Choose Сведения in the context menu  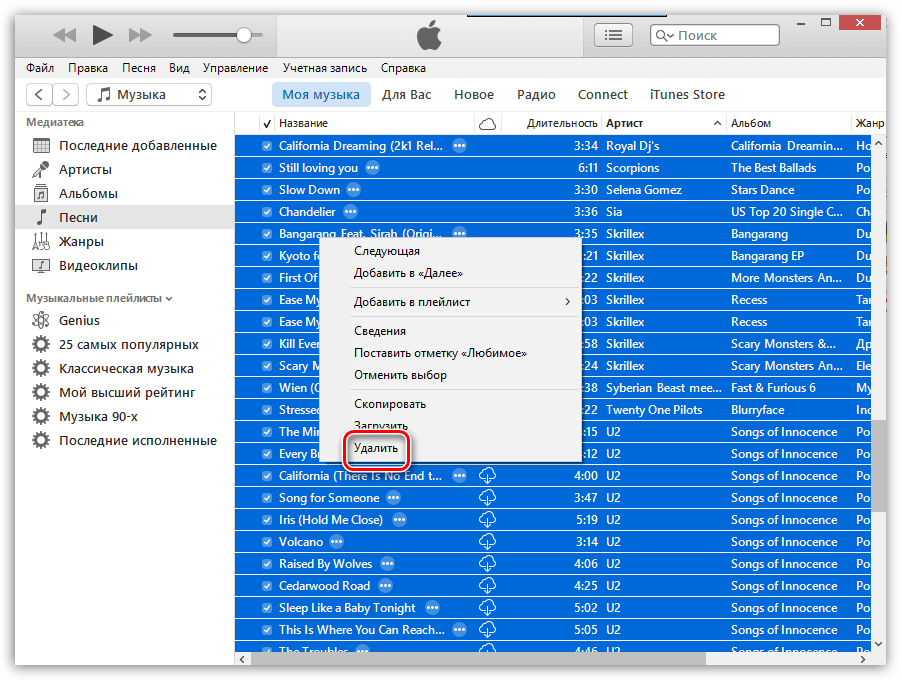point(450,331)
